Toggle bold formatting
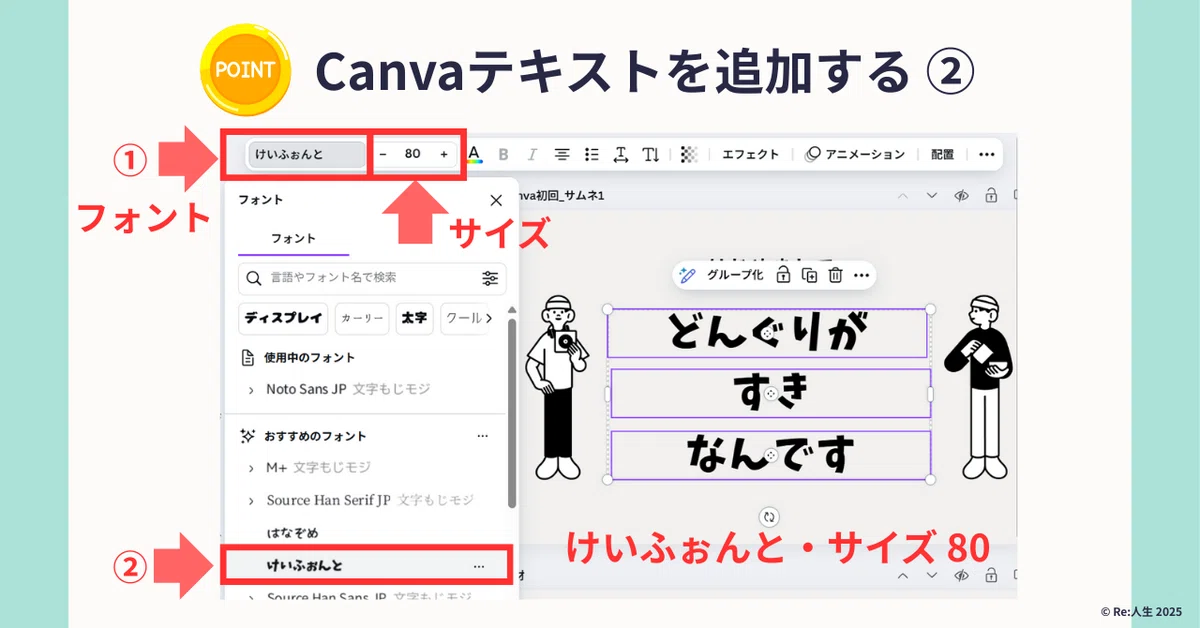Screen dimensions: 1200x628 coord(504,154)
